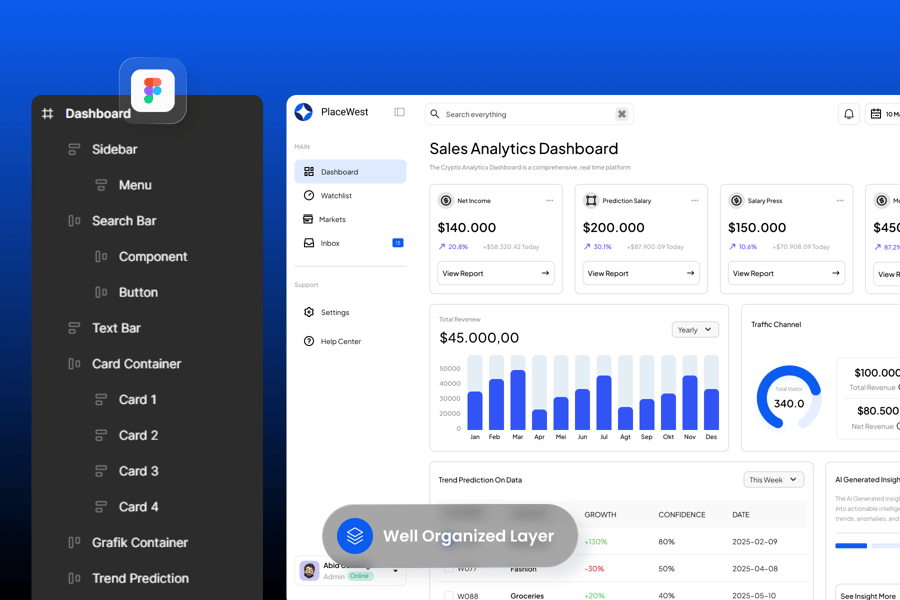This screenshot has width=900, height=600.
Task: Click View Report under Net Income
Action: point(495,273)
